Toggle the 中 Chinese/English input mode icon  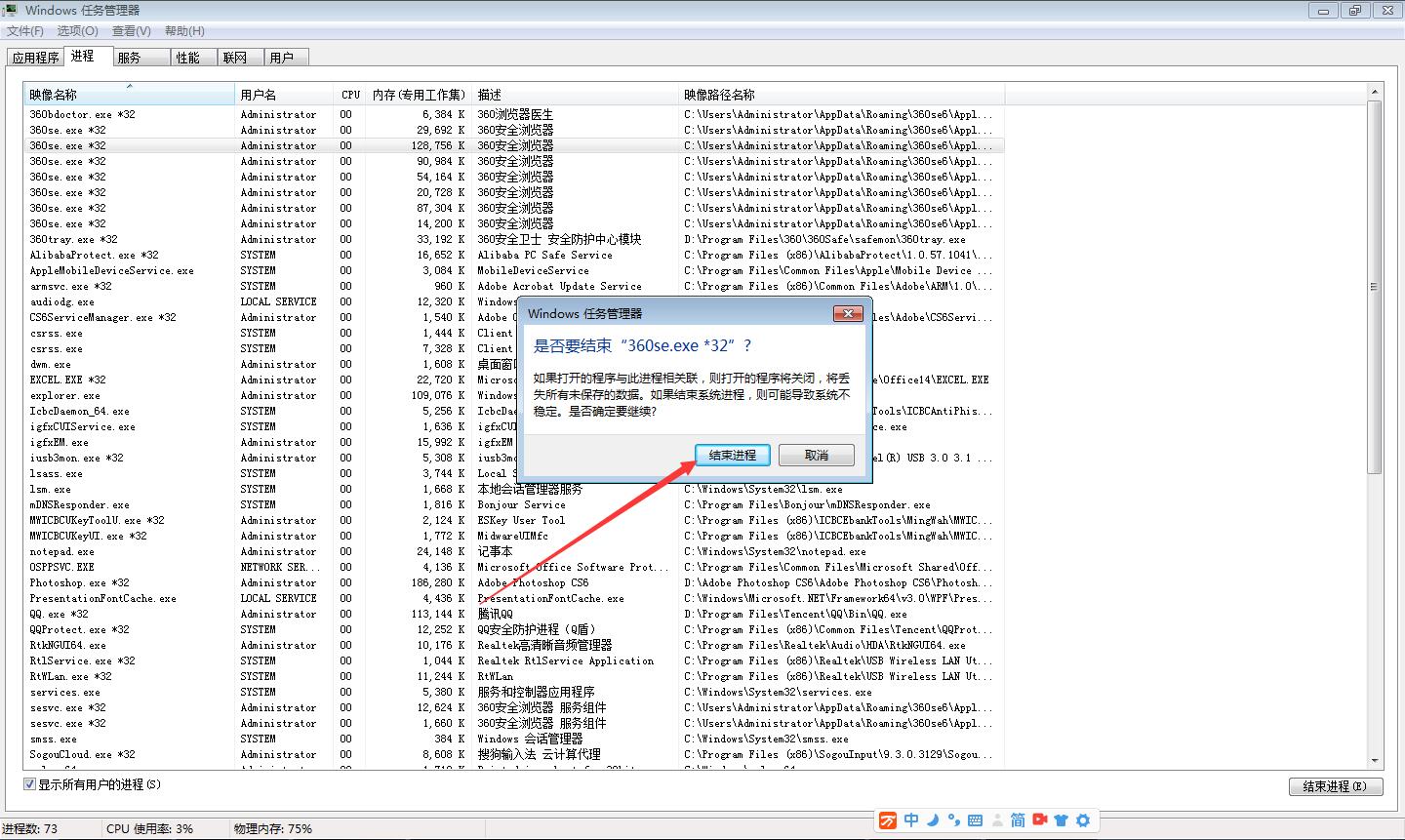pyautogui.click(x=911, y=820)
